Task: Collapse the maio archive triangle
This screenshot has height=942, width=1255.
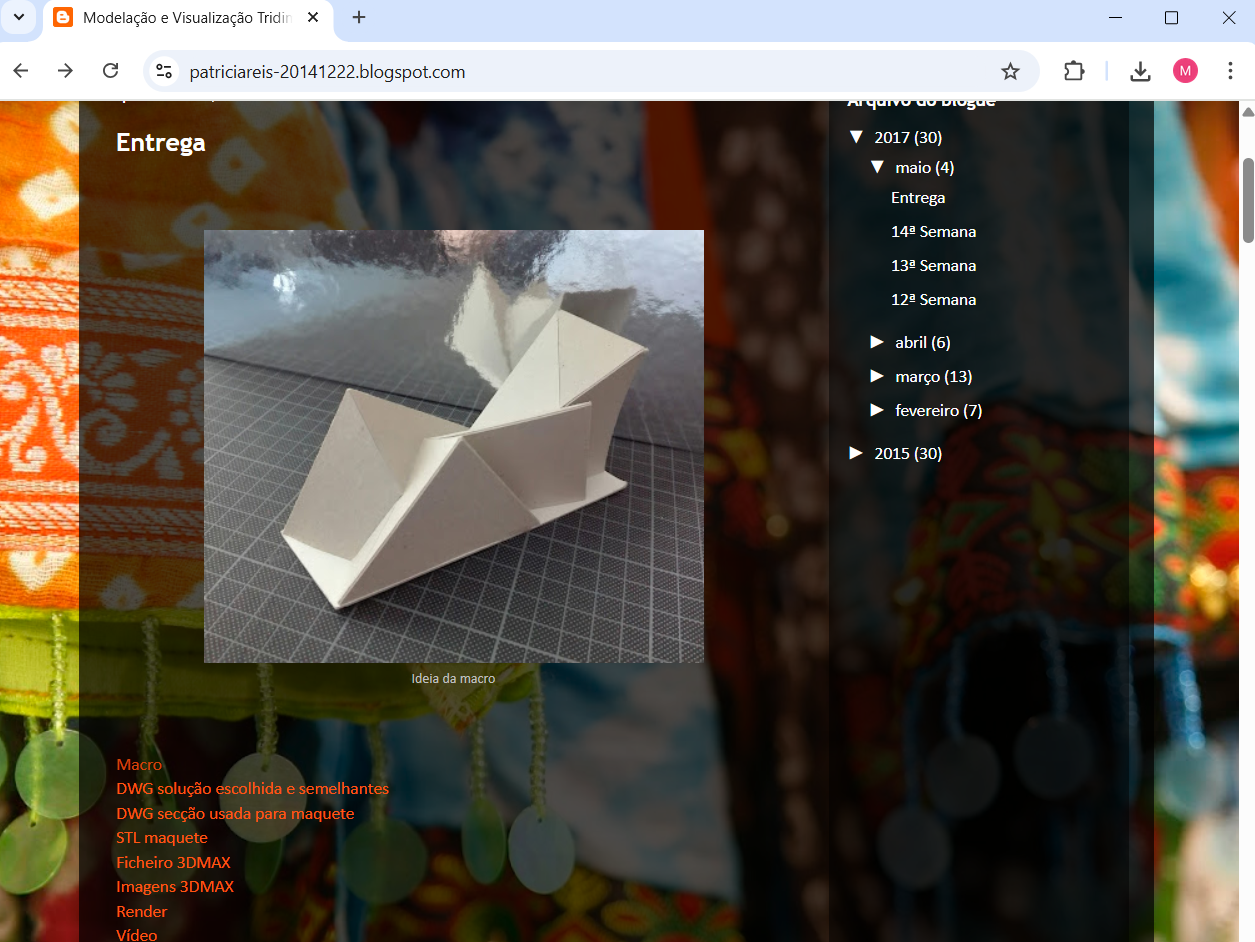Action: (x=877, y=167)
